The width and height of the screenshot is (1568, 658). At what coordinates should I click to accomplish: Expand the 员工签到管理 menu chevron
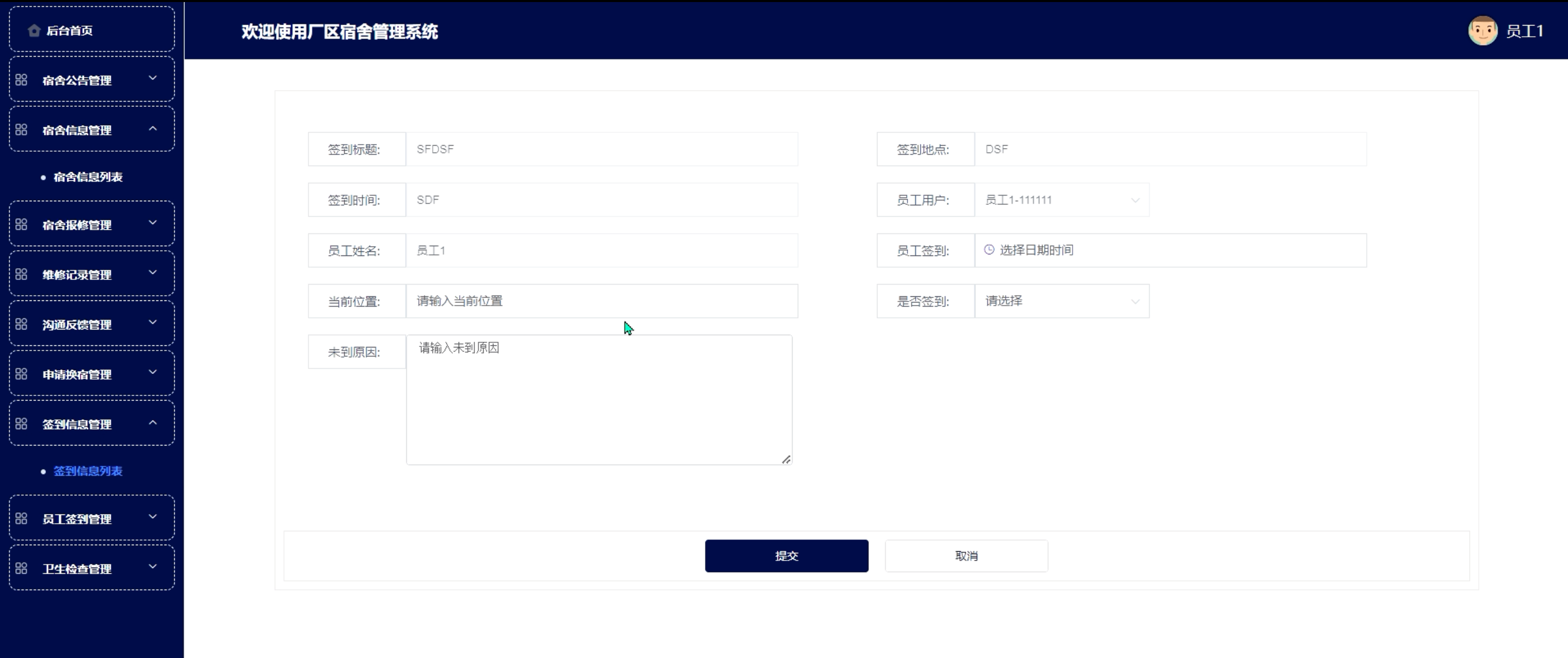(153, 517)
